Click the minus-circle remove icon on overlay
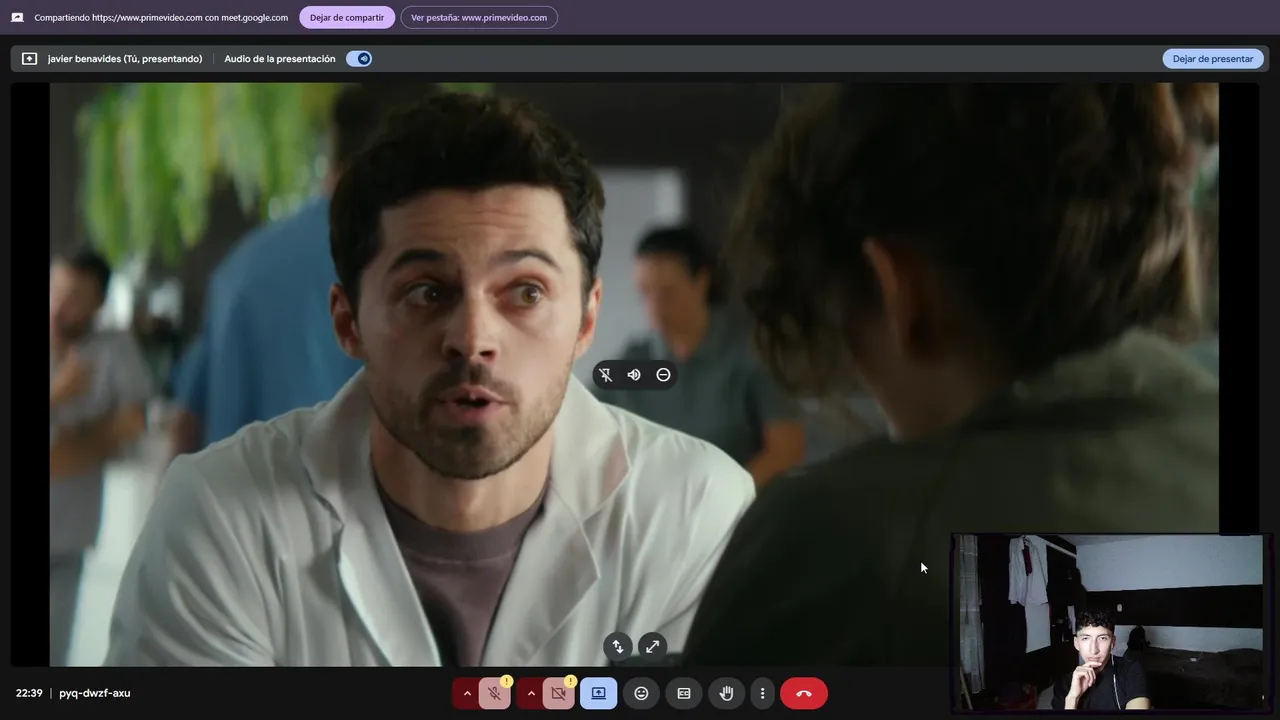1280x720 pixels. [x=663, y=375]
